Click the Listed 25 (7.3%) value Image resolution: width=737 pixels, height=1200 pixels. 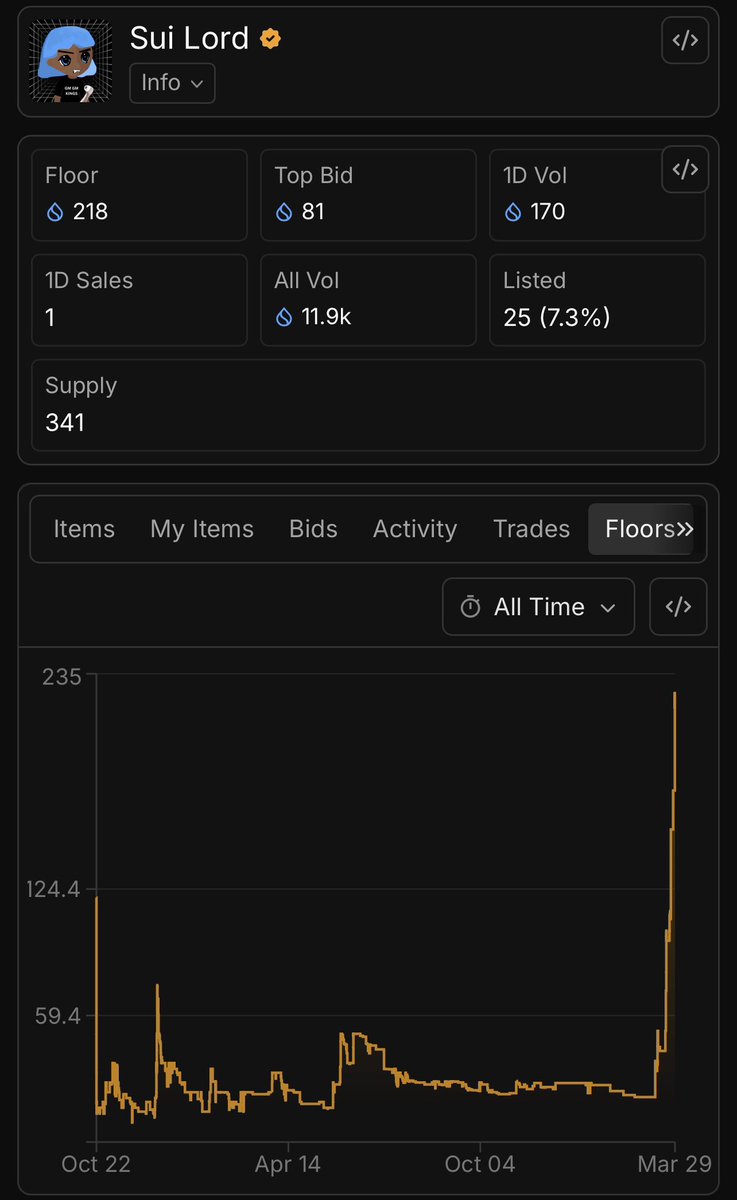tap(557, 317)
